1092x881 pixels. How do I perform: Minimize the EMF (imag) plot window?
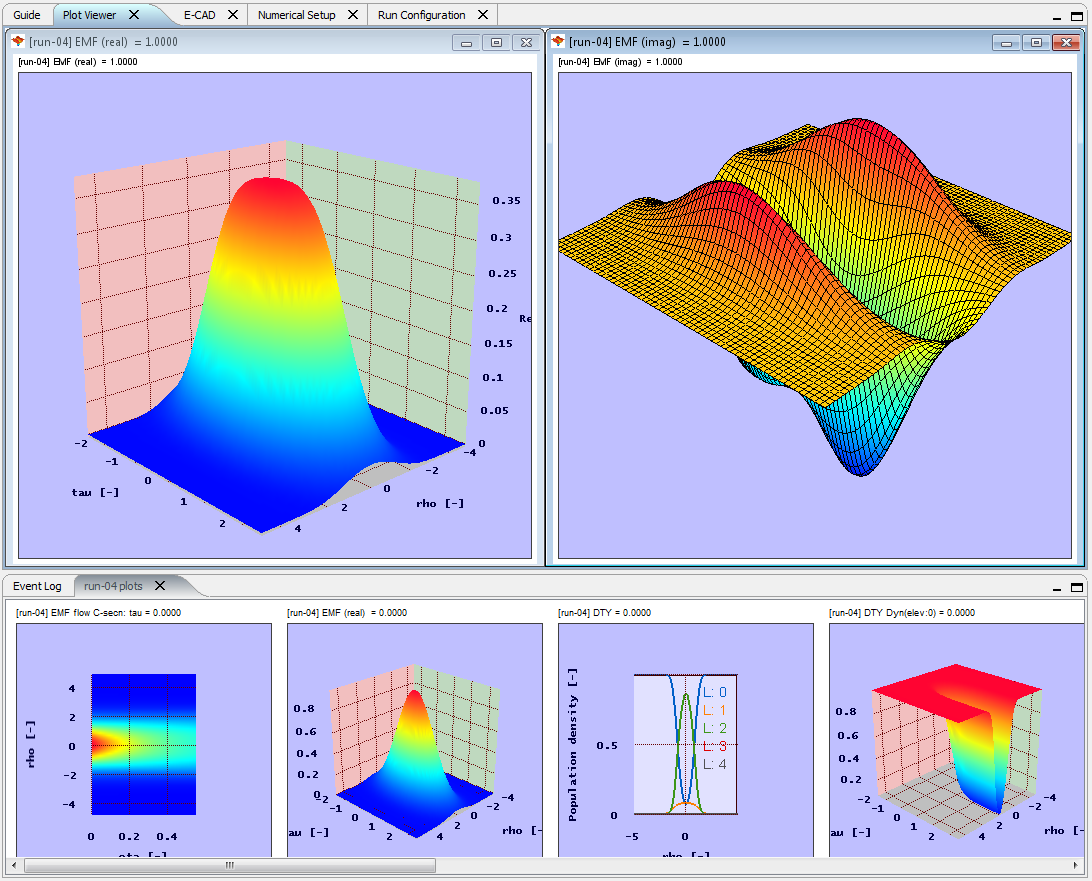tap(1007, 42)
